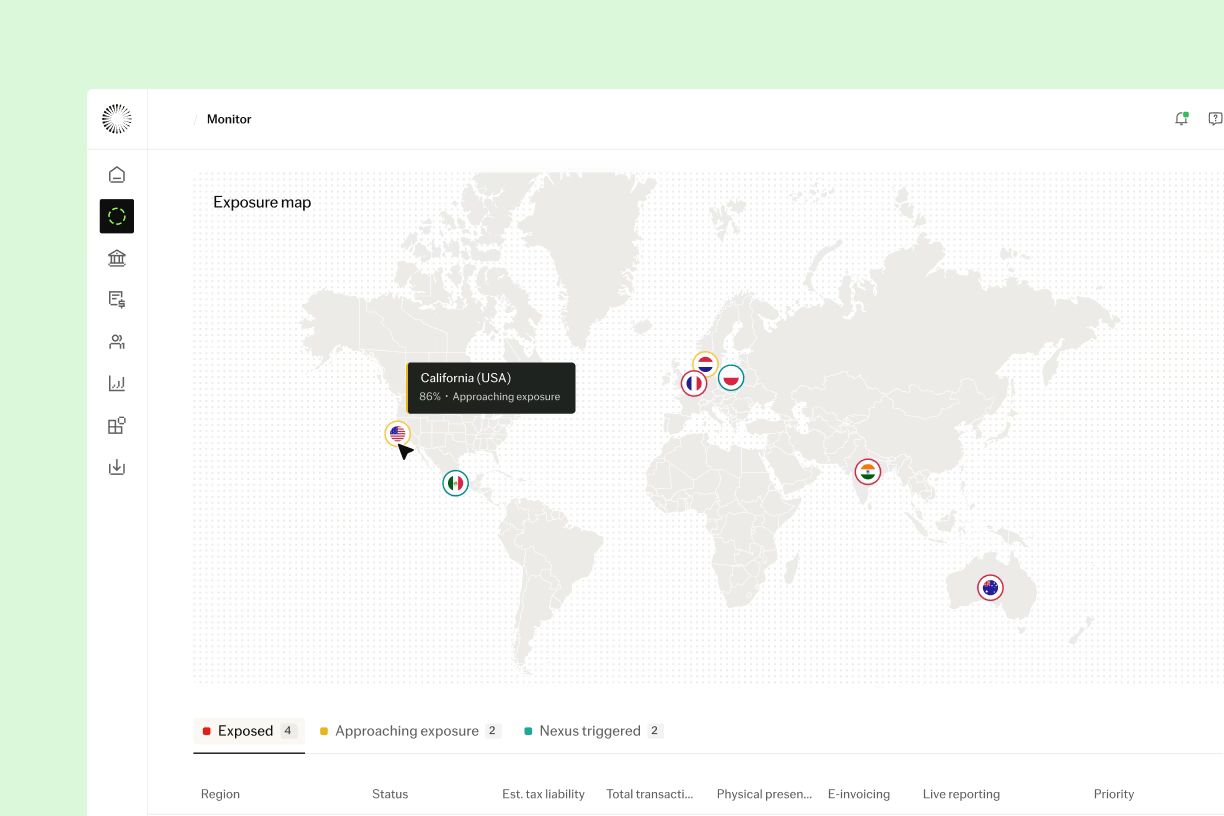Sort by the Region column header
This screenshot has width=1224, height=816.
click(220, 794)
